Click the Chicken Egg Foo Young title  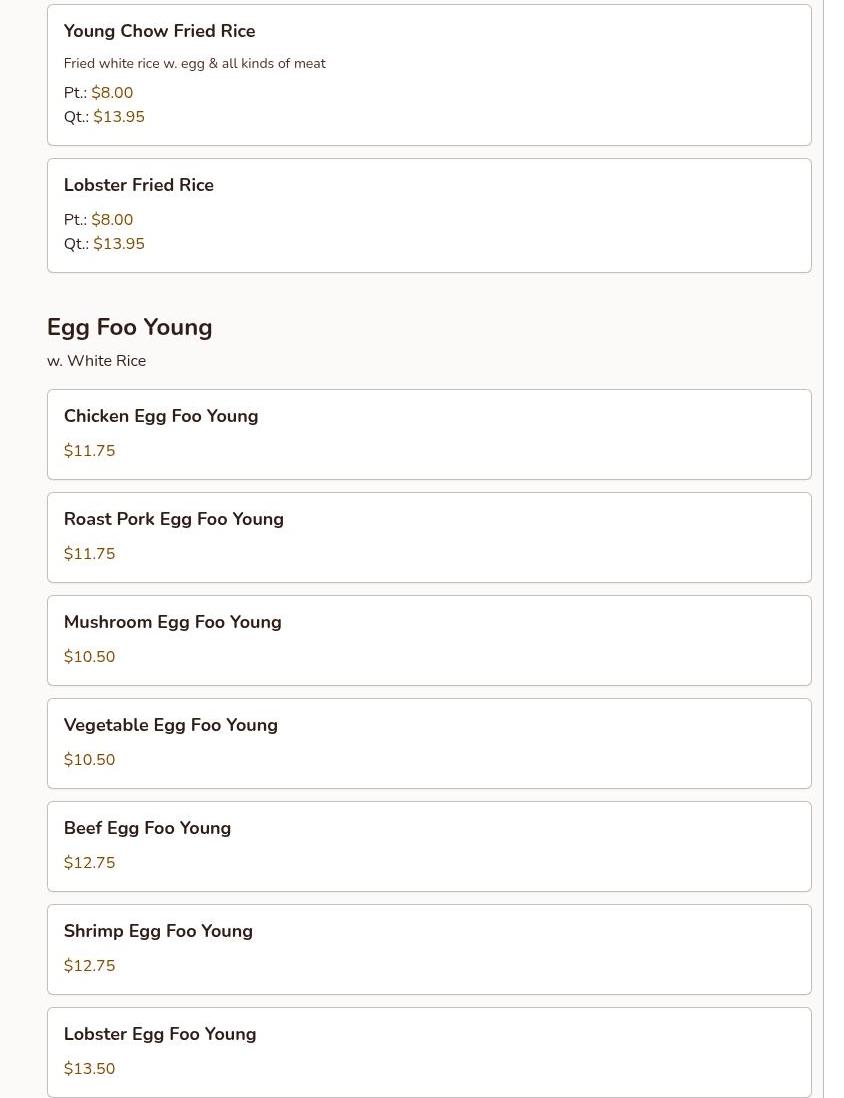coord(160,416)
